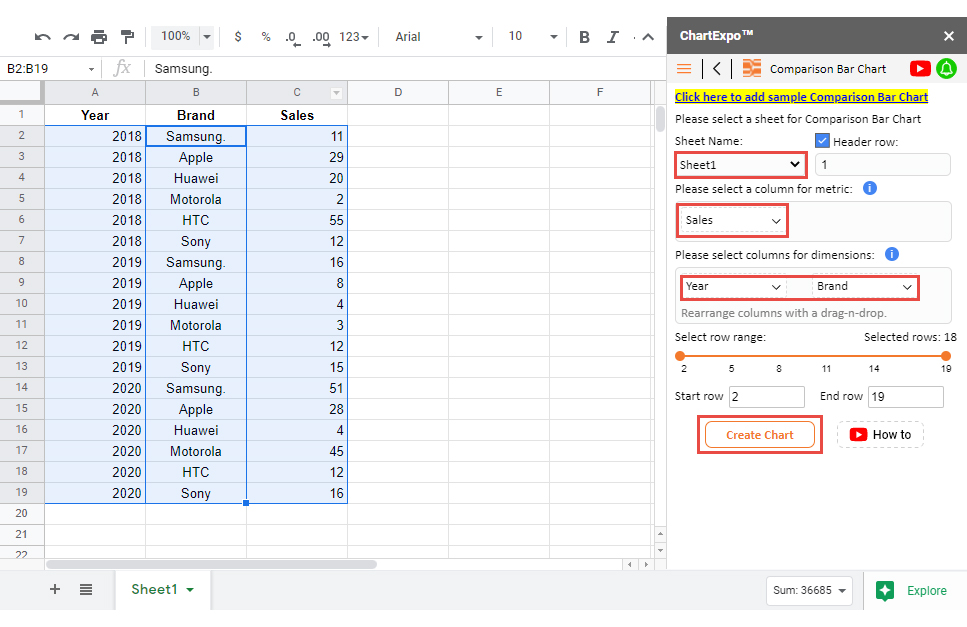Click the green Explore icon

tap(885, 591)
